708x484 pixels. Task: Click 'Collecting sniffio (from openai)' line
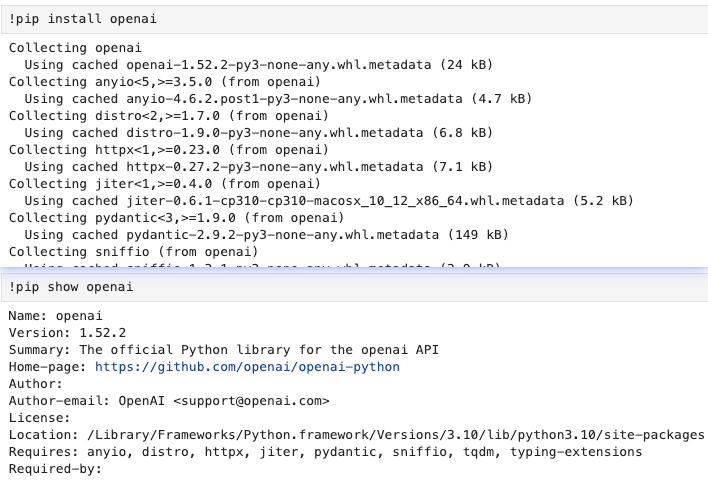point(133,251)
